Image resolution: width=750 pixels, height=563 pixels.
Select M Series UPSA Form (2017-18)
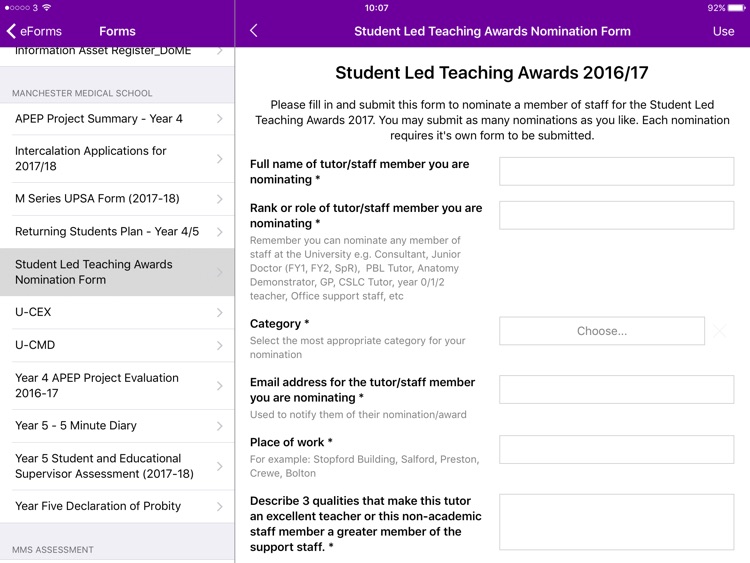117,199
